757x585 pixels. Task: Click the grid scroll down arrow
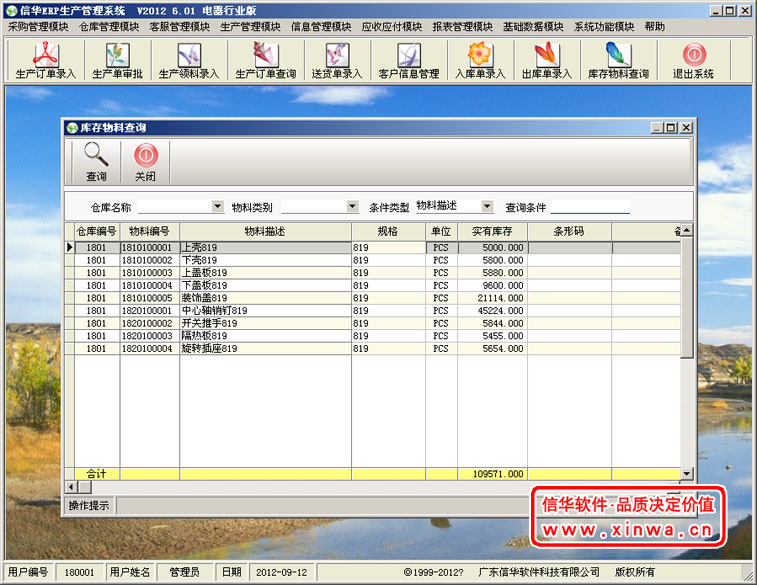[686, 474]
